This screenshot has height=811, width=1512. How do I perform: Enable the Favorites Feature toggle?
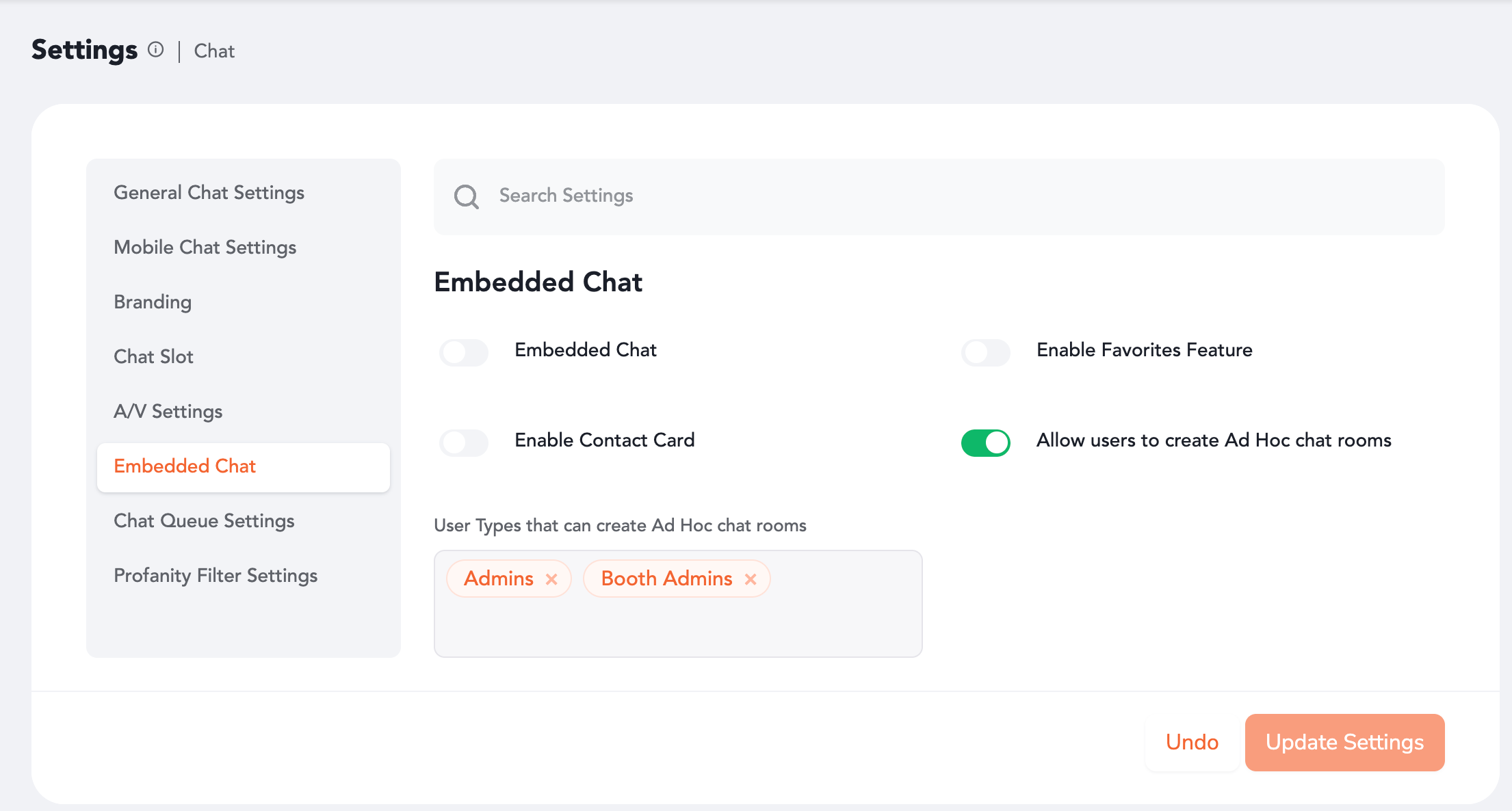coord(985,352)
